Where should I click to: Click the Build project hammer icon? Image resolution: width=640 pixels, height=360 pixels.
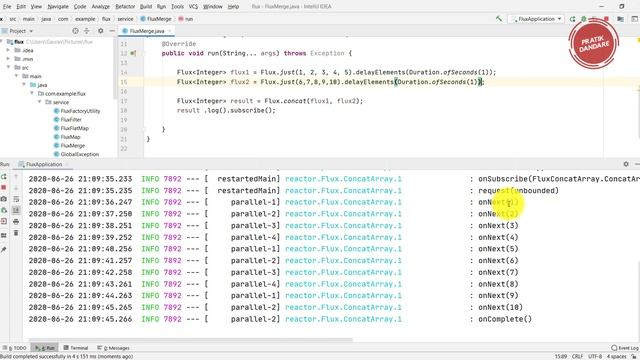(499, 19)
